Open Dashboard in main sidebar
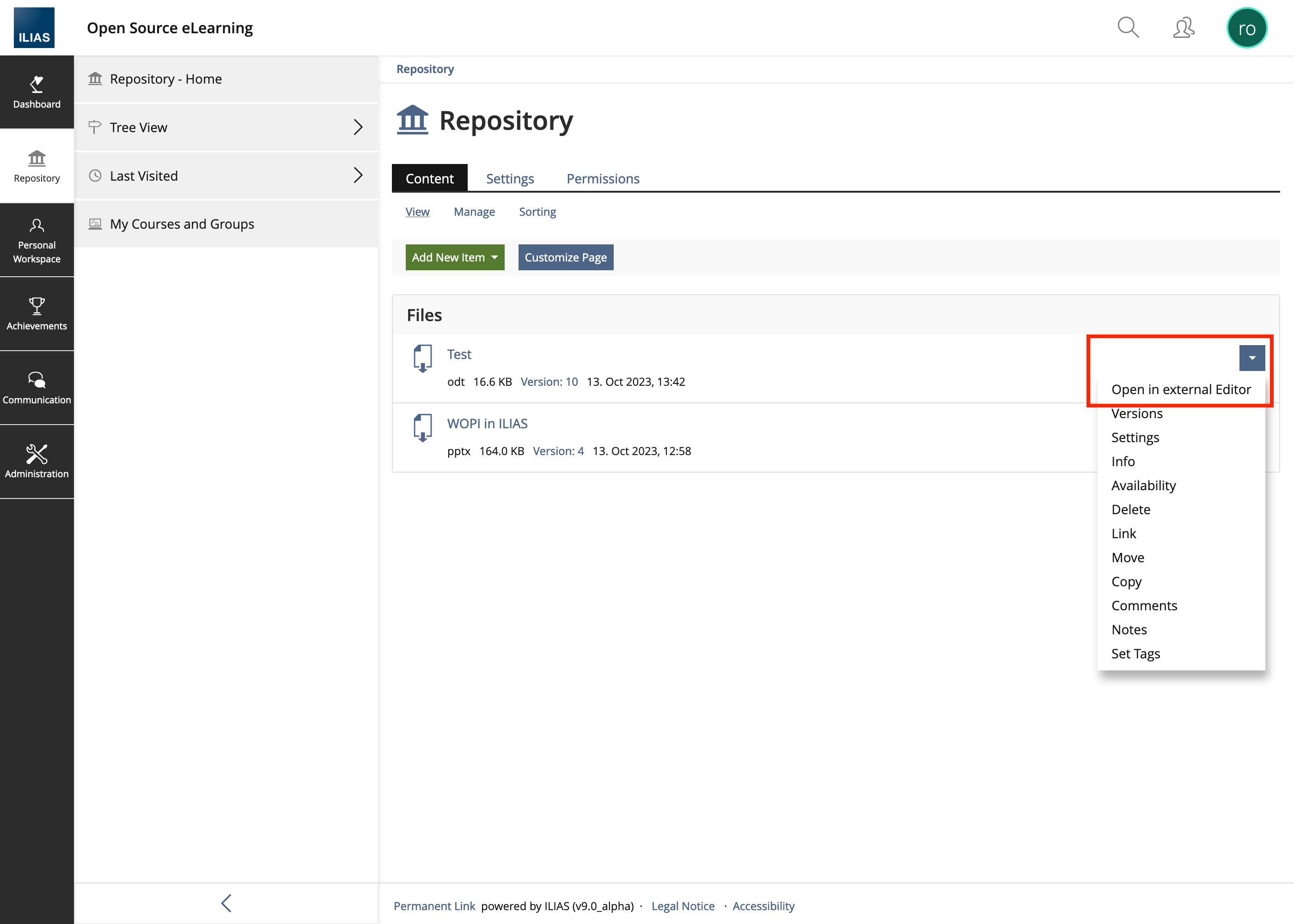 pos(37,92)
